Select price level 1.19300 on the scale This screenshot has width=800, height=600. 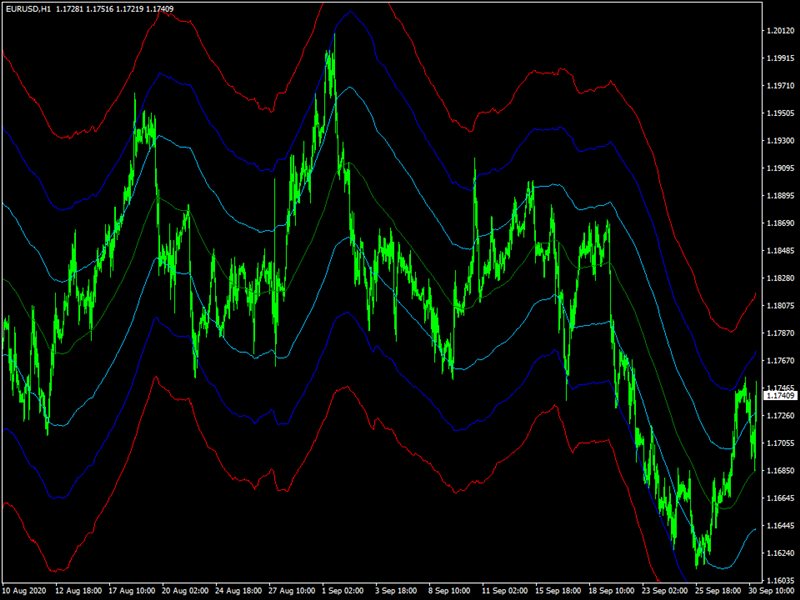click(781, 141)
